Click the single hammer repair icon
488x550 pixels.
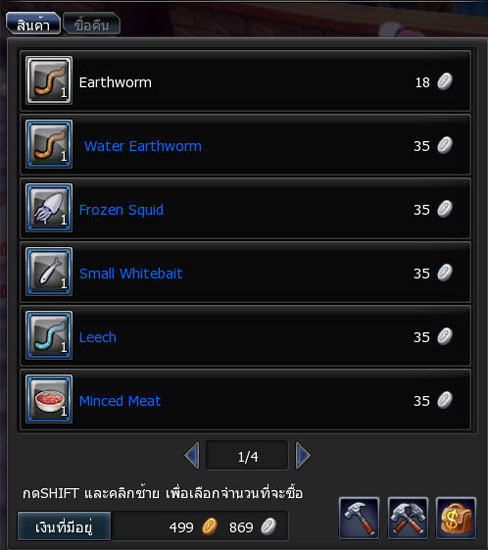359,518
